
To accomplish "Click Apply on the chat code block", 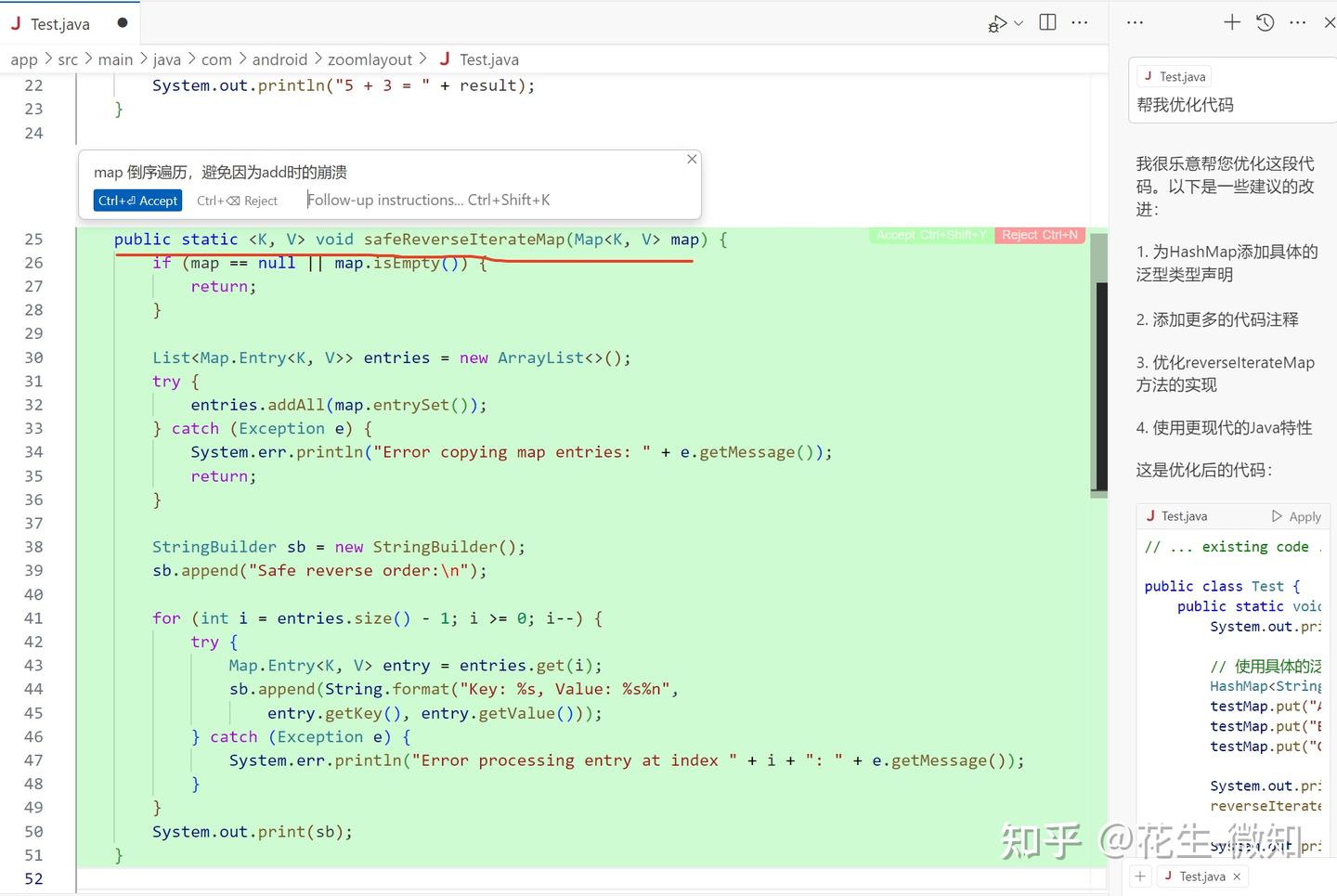I will pos(1299,516).
